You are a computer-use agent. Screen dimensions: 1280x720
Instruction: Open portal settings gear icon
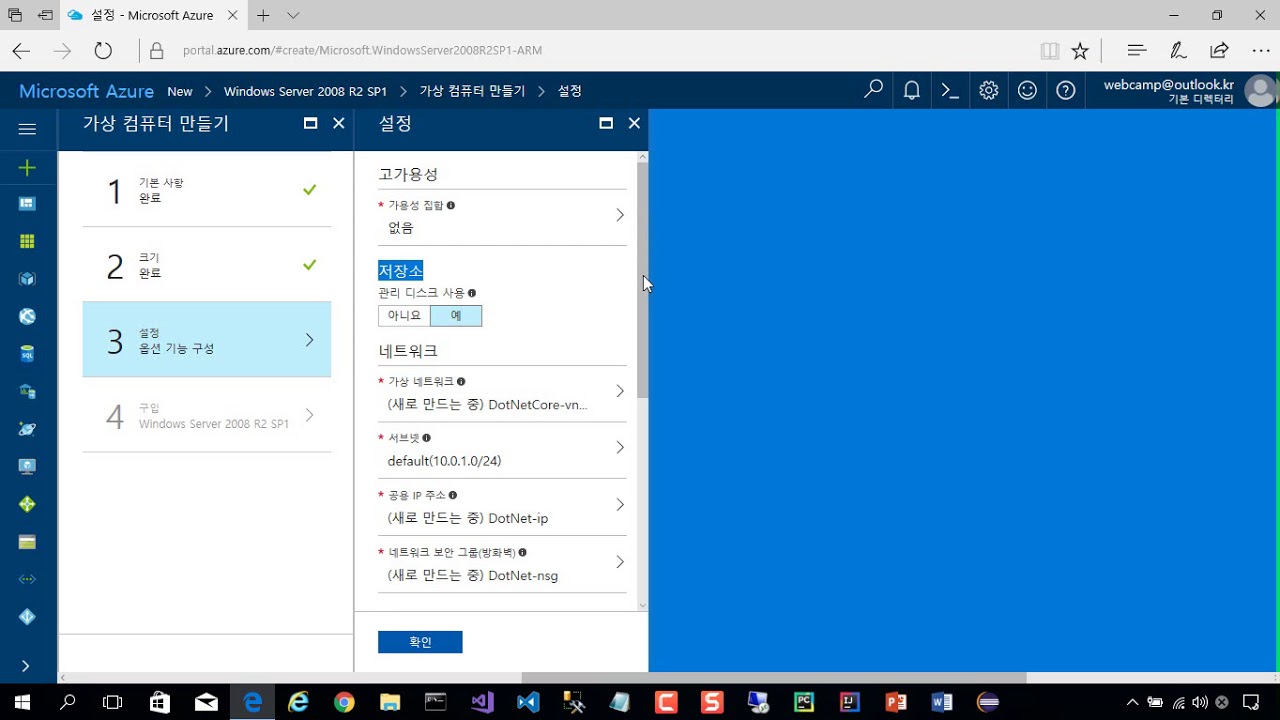point(989,90)
